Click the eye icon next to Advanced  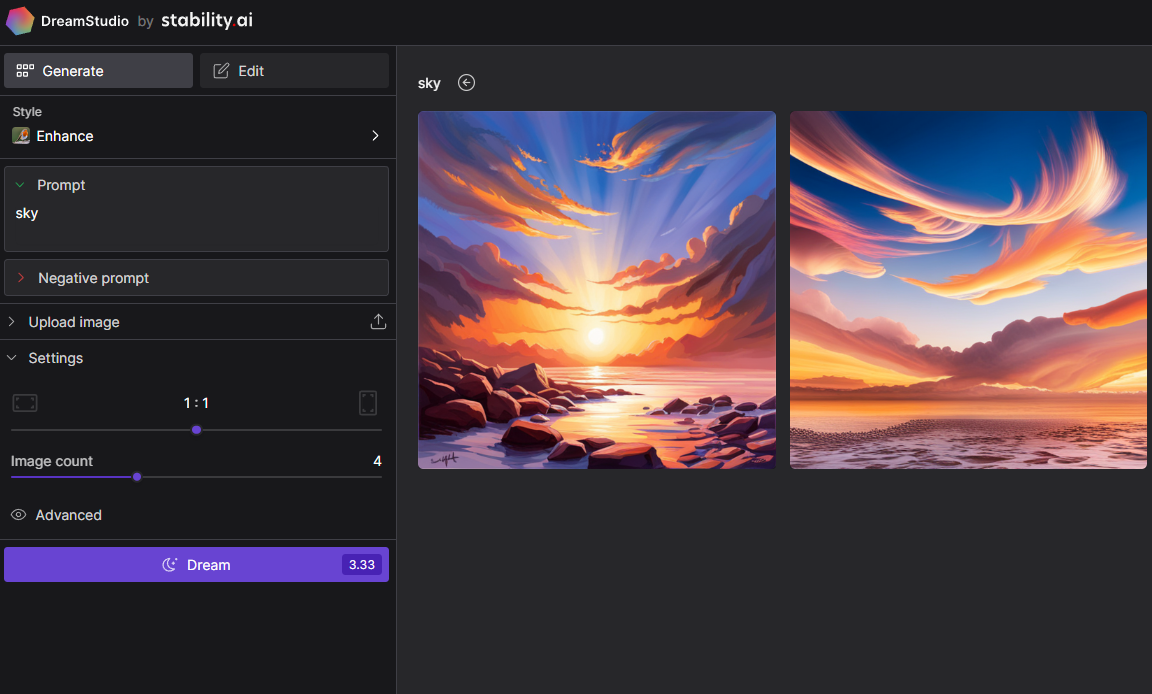[x=18, y=514]
